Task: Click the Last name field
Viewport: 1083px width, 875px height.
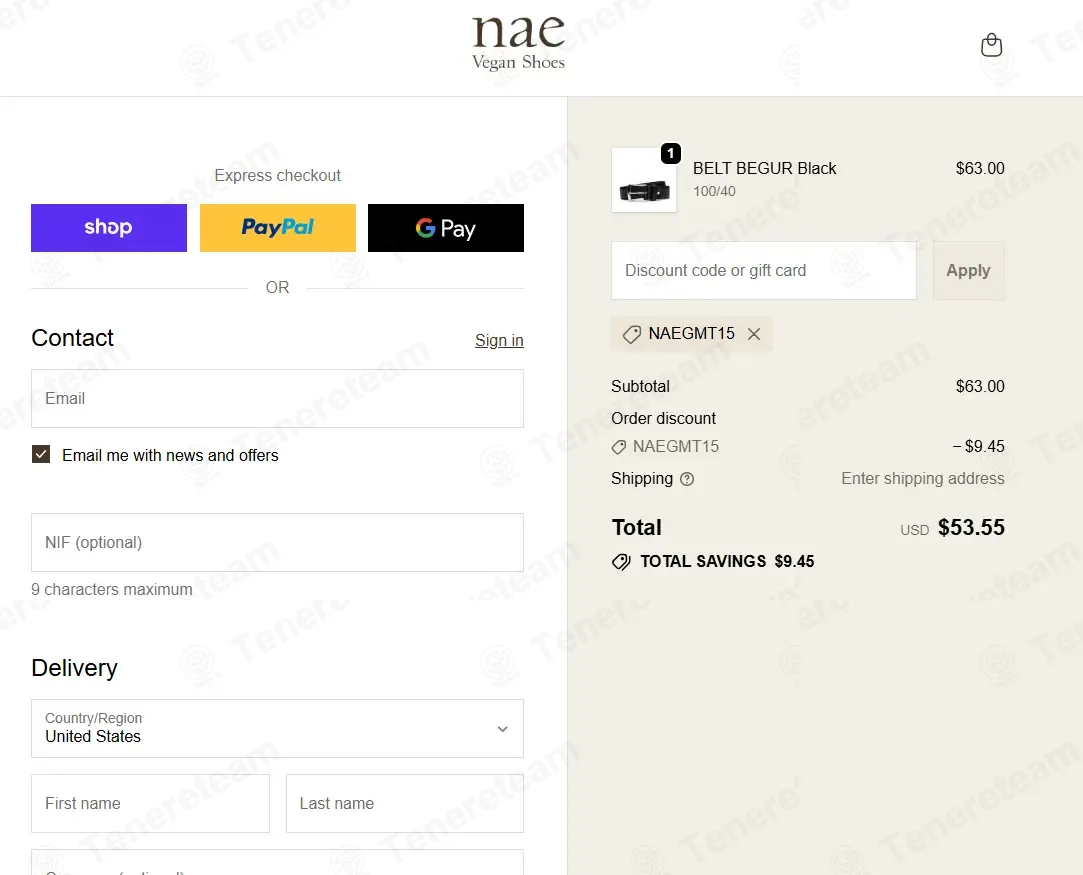Action: [x=405, y=803]
